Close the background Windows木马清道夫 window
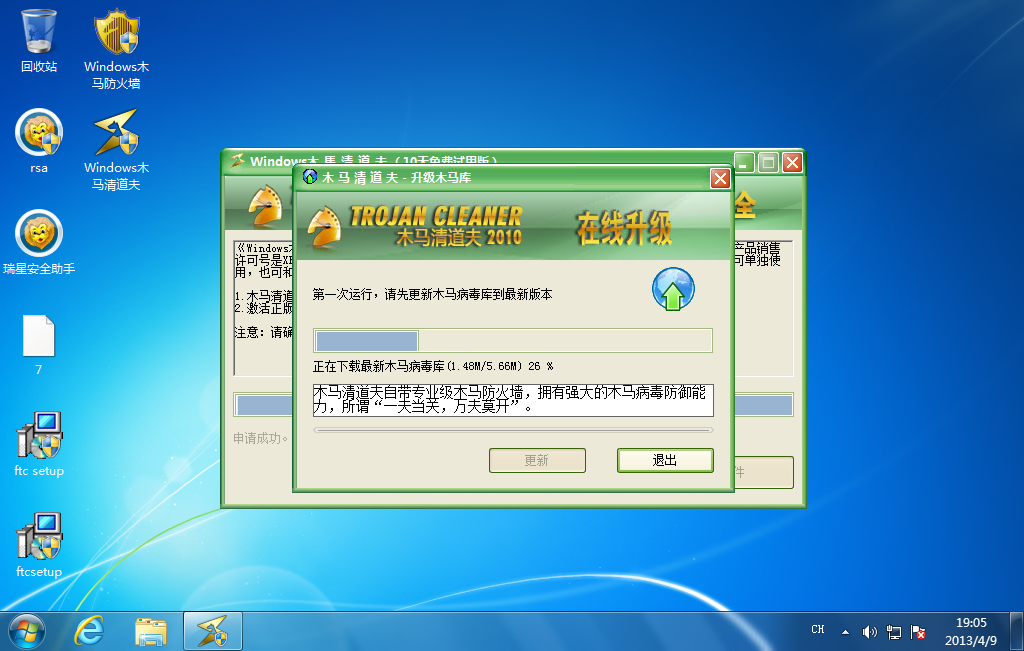 792,162
